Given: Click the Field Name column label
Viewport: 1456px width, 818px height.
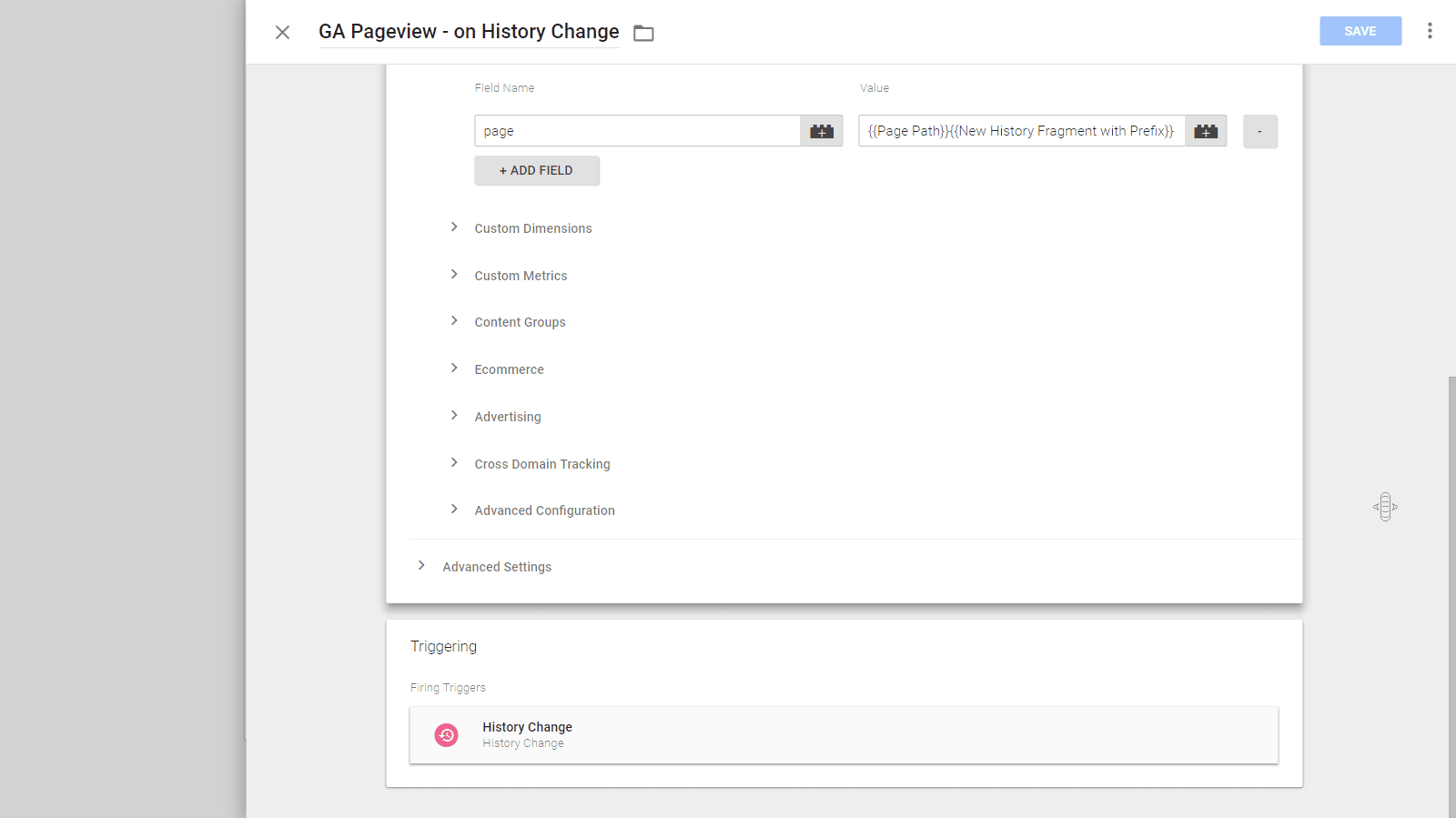Looking at the screenshot, I should pyautogui.click(x=504, y=88).
